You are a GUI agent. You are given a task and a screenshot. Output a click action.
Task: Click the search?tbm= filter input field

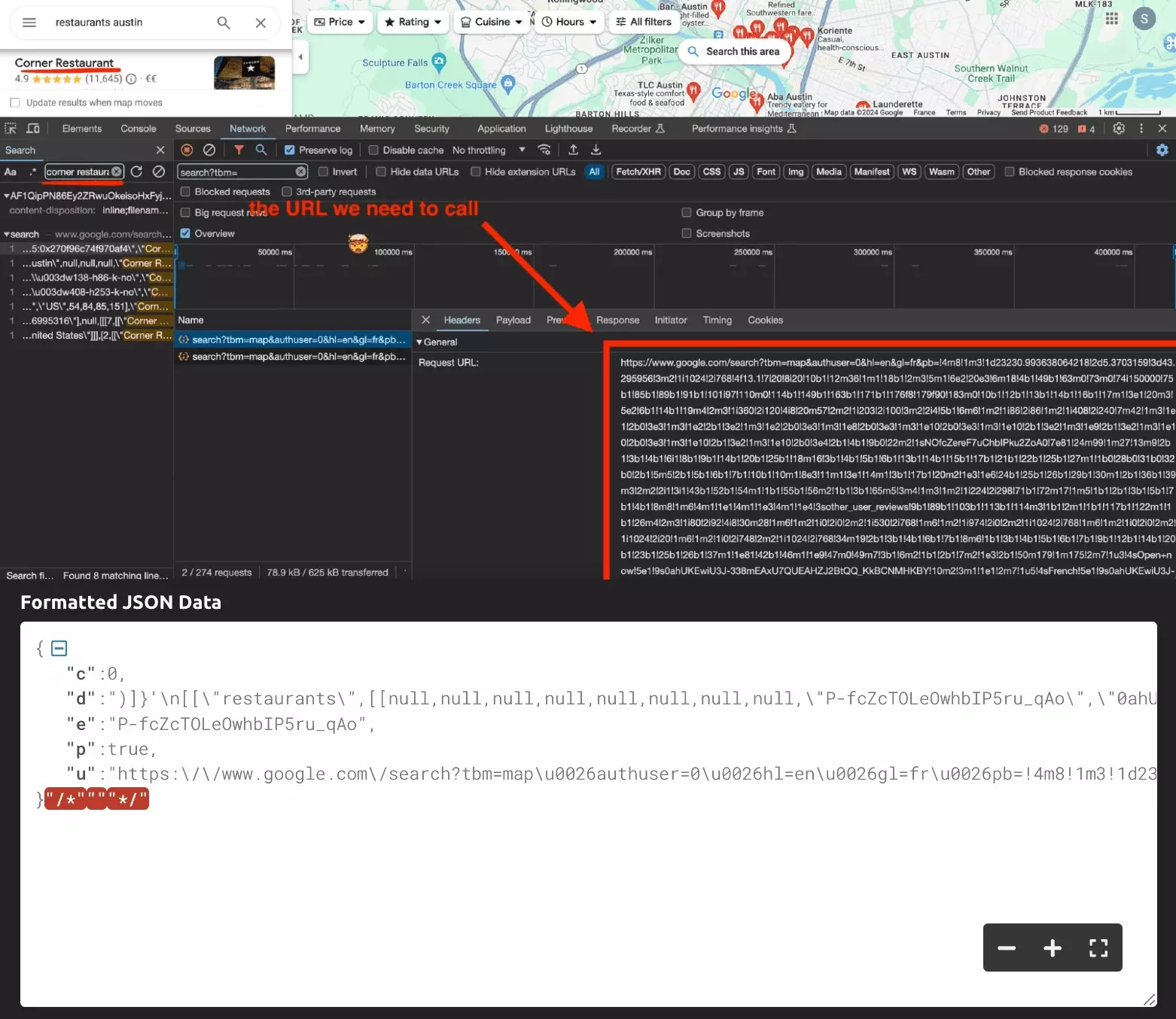(x=235, y=172)
